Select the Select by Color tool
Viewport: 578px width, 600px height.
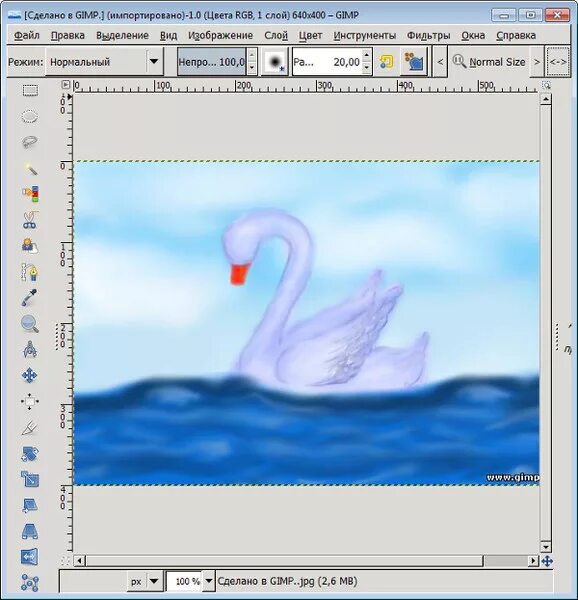pyautogui.click(x=30, y=194)
